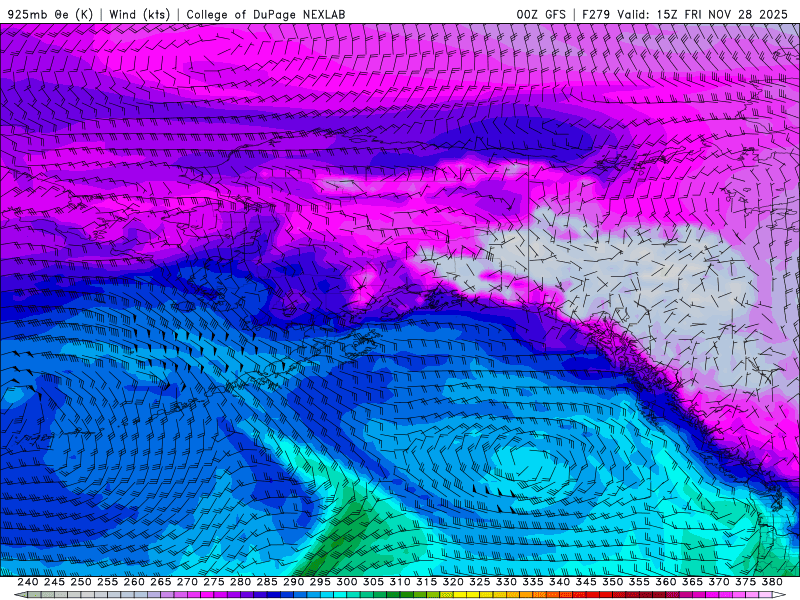Select the 305 legend value
The image size is (800, 600).
click(373, 582)
